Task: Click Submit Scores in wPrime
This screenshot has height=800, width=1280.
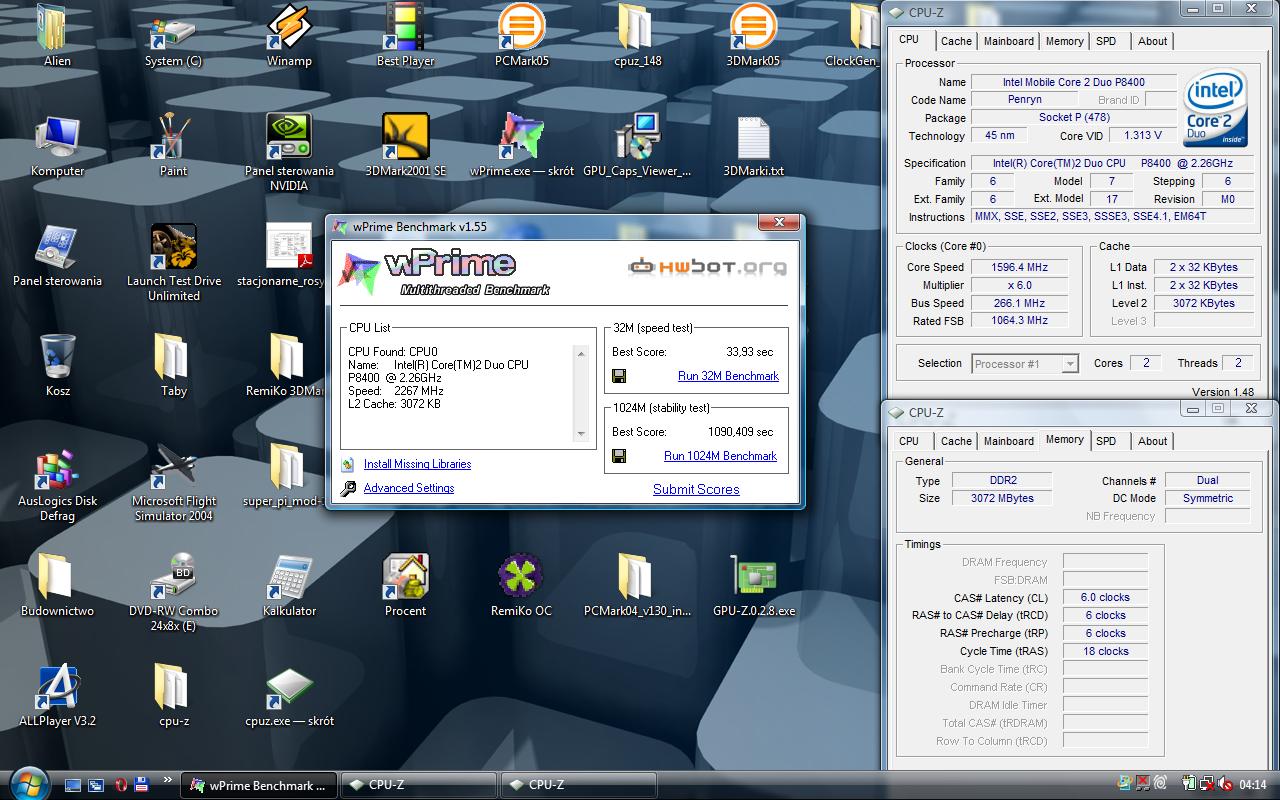Action: 696,489
